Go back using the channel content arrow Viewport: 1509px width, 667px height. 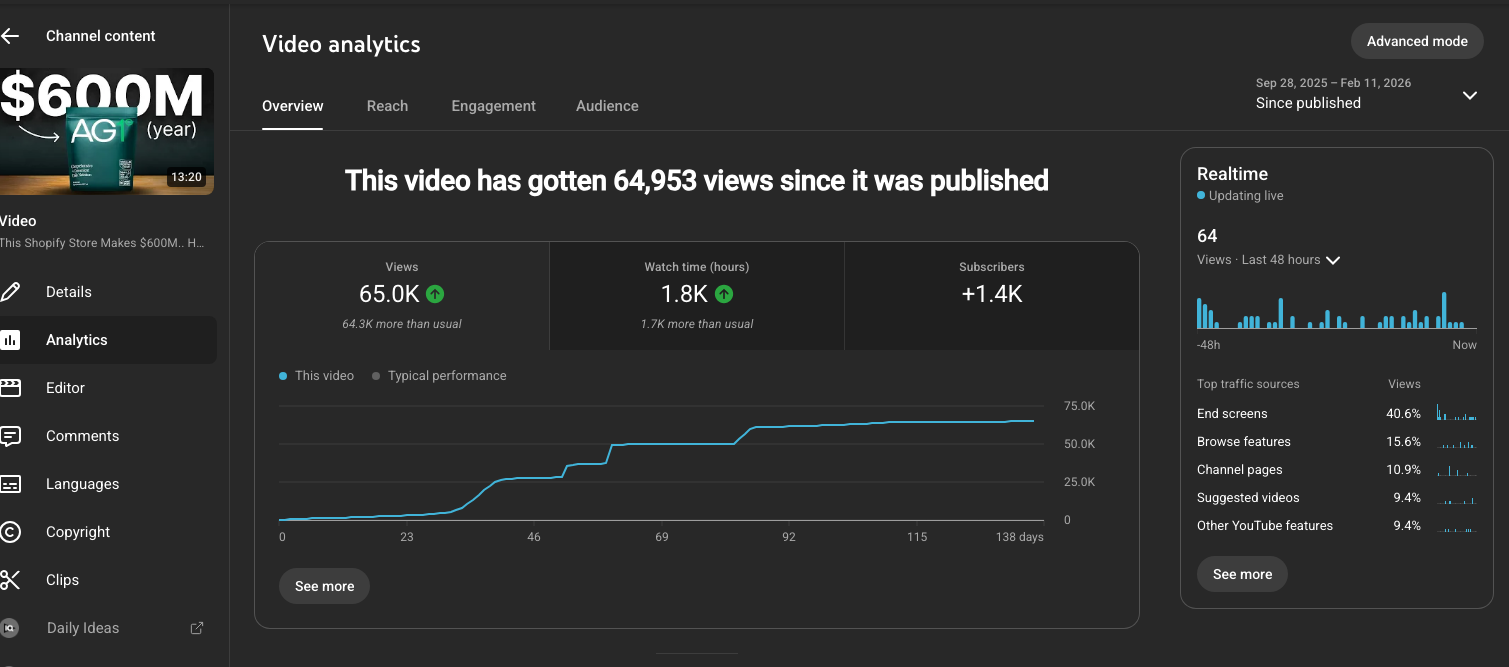pos(11,35)
